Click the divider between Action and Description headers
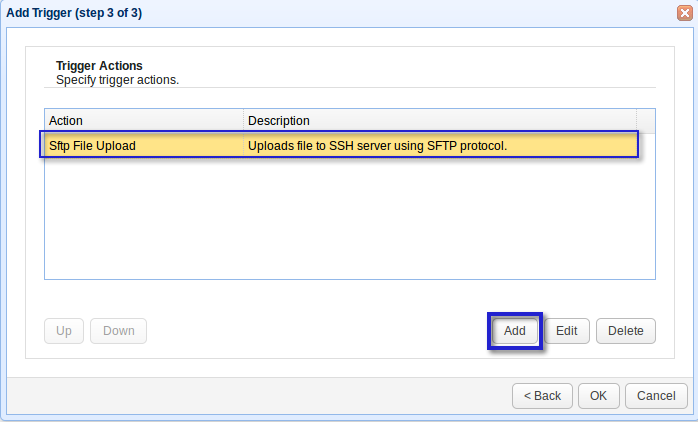The height and width of the screenshot is (422, 698). coord(243,121)
